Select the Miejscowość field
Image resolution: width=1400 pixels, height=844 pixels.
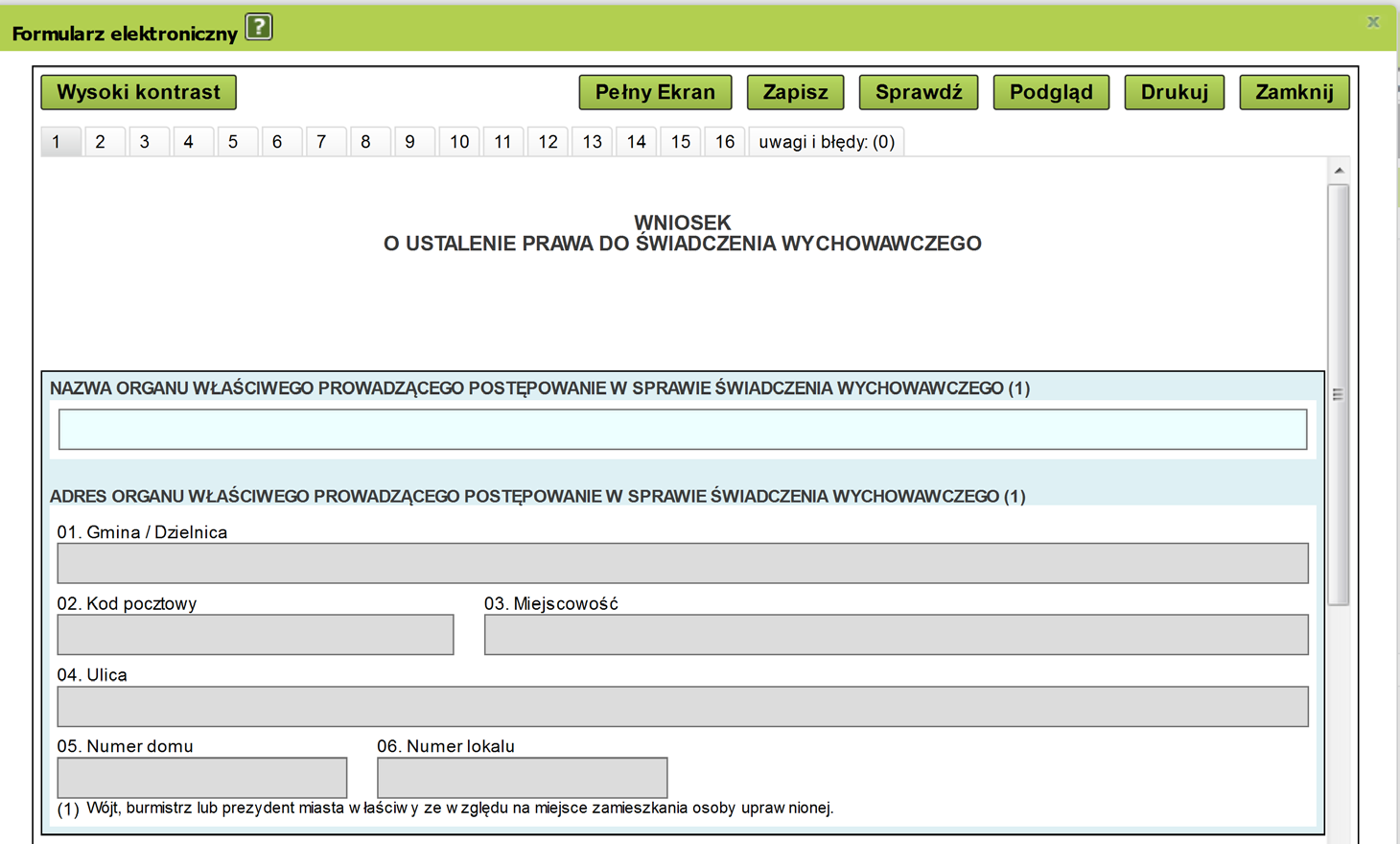click(x=896, y=635)
